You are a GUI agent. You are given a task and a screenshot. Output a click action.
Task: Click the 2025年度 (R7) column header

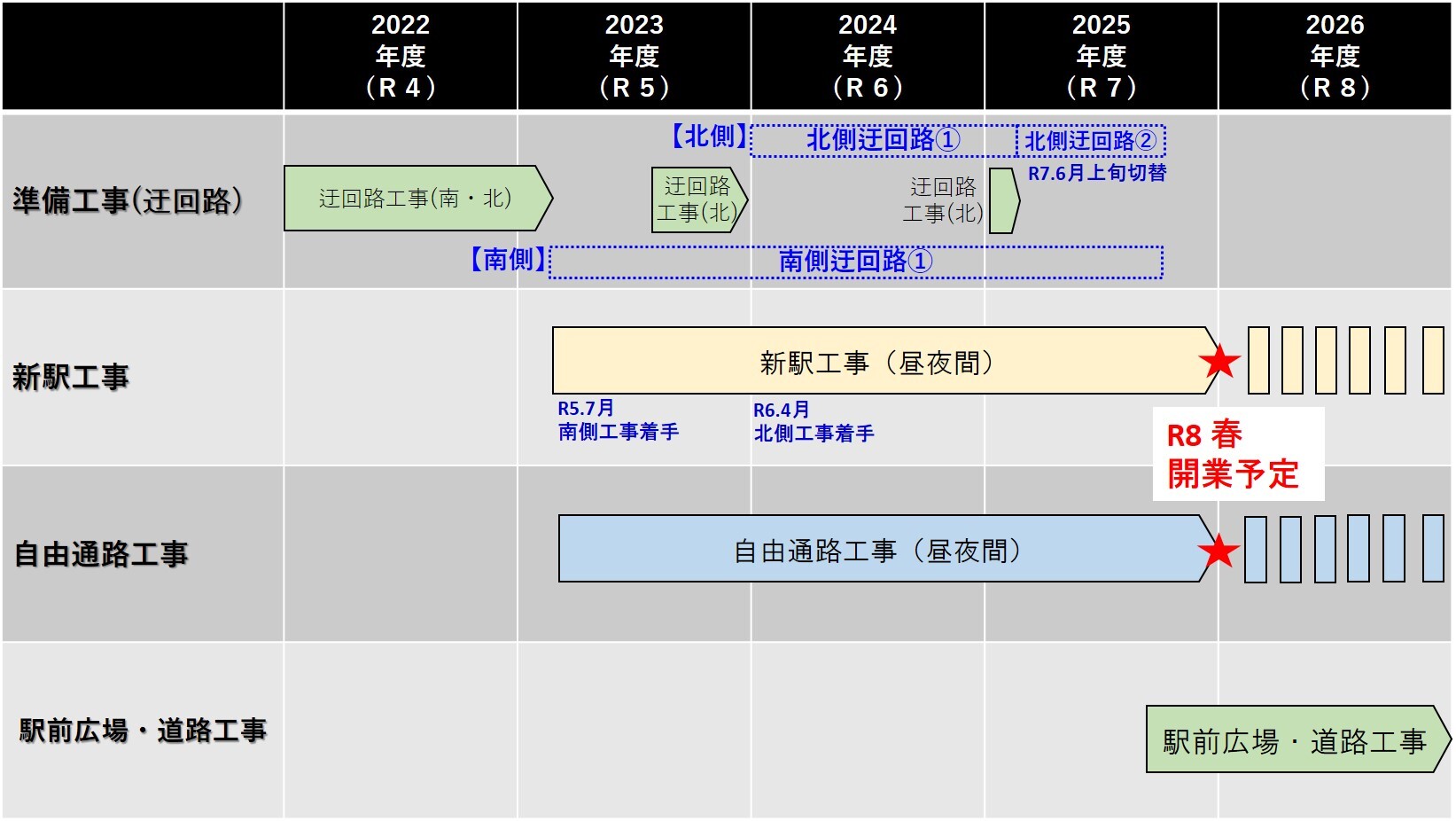tap(1102, 56)
